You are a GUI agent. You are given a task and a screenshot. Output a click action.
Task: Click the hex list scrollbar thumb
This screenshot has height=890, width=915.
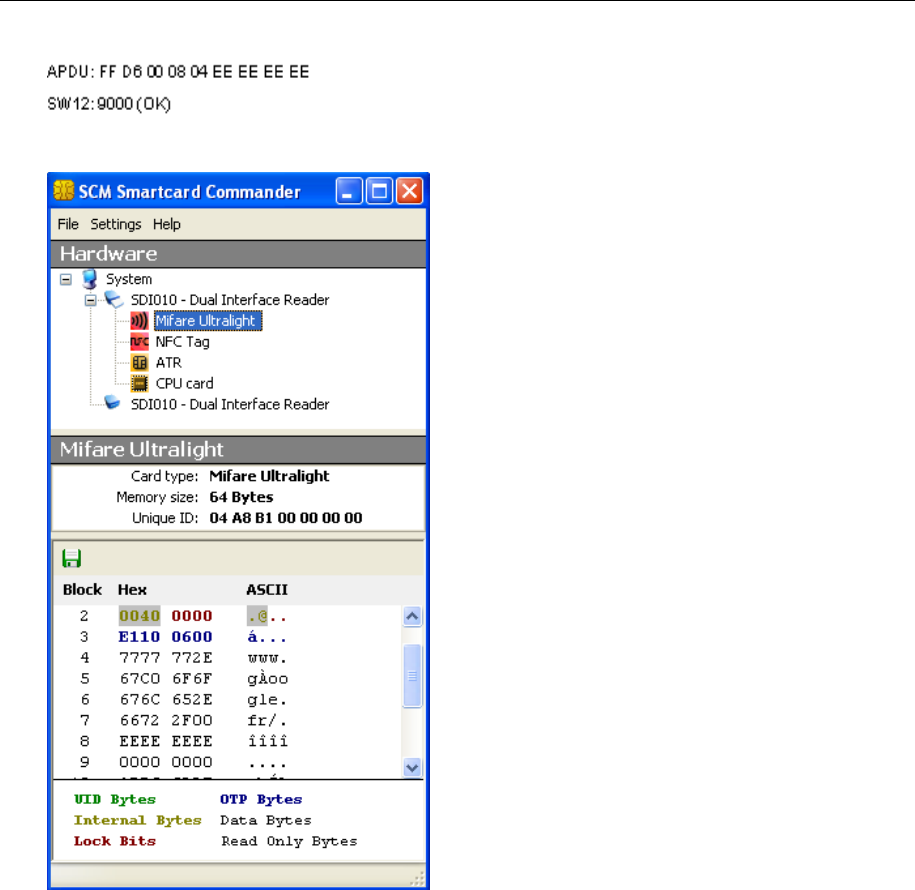[412, 676]
